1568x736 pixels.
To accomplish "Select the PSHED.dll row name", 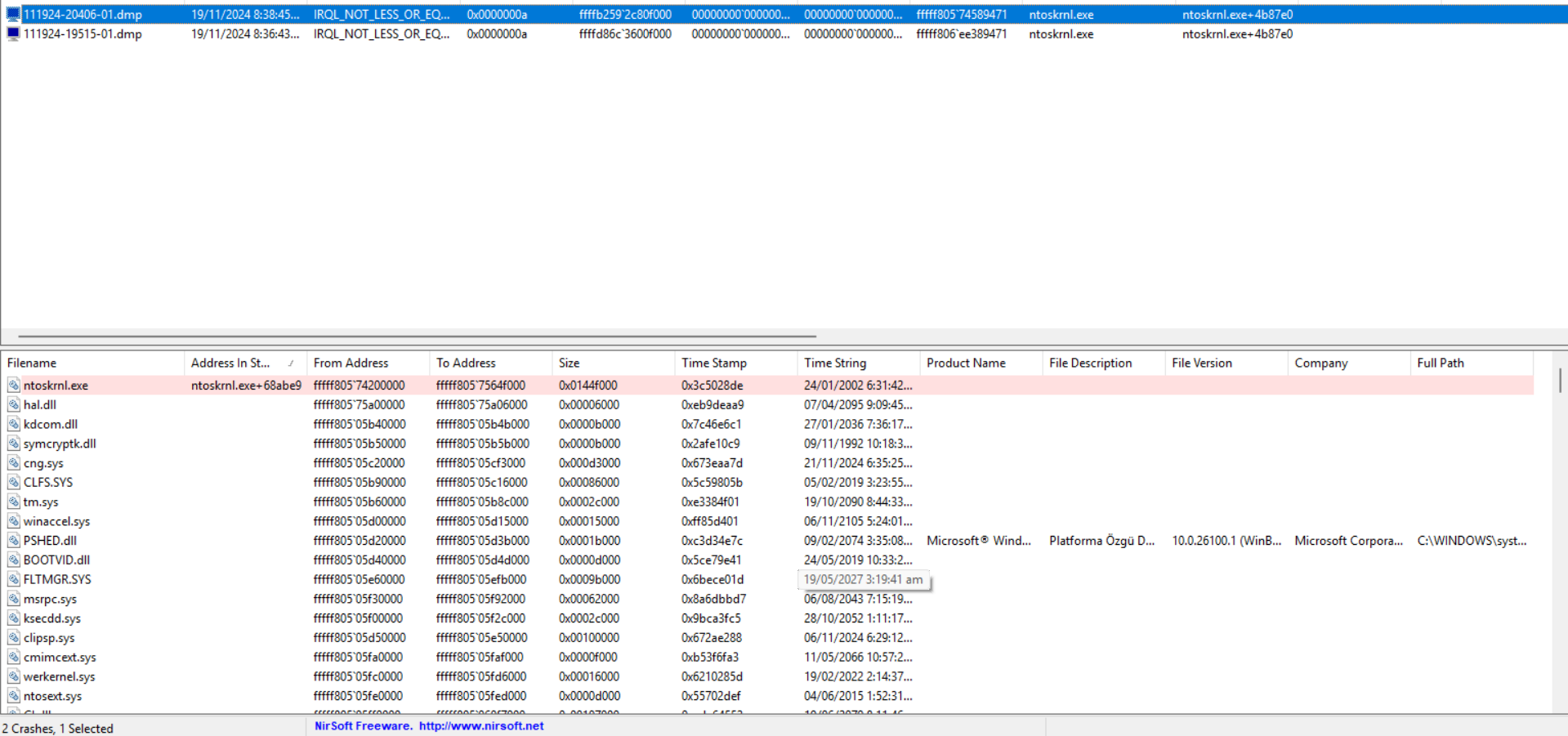I will click(50, 541).
